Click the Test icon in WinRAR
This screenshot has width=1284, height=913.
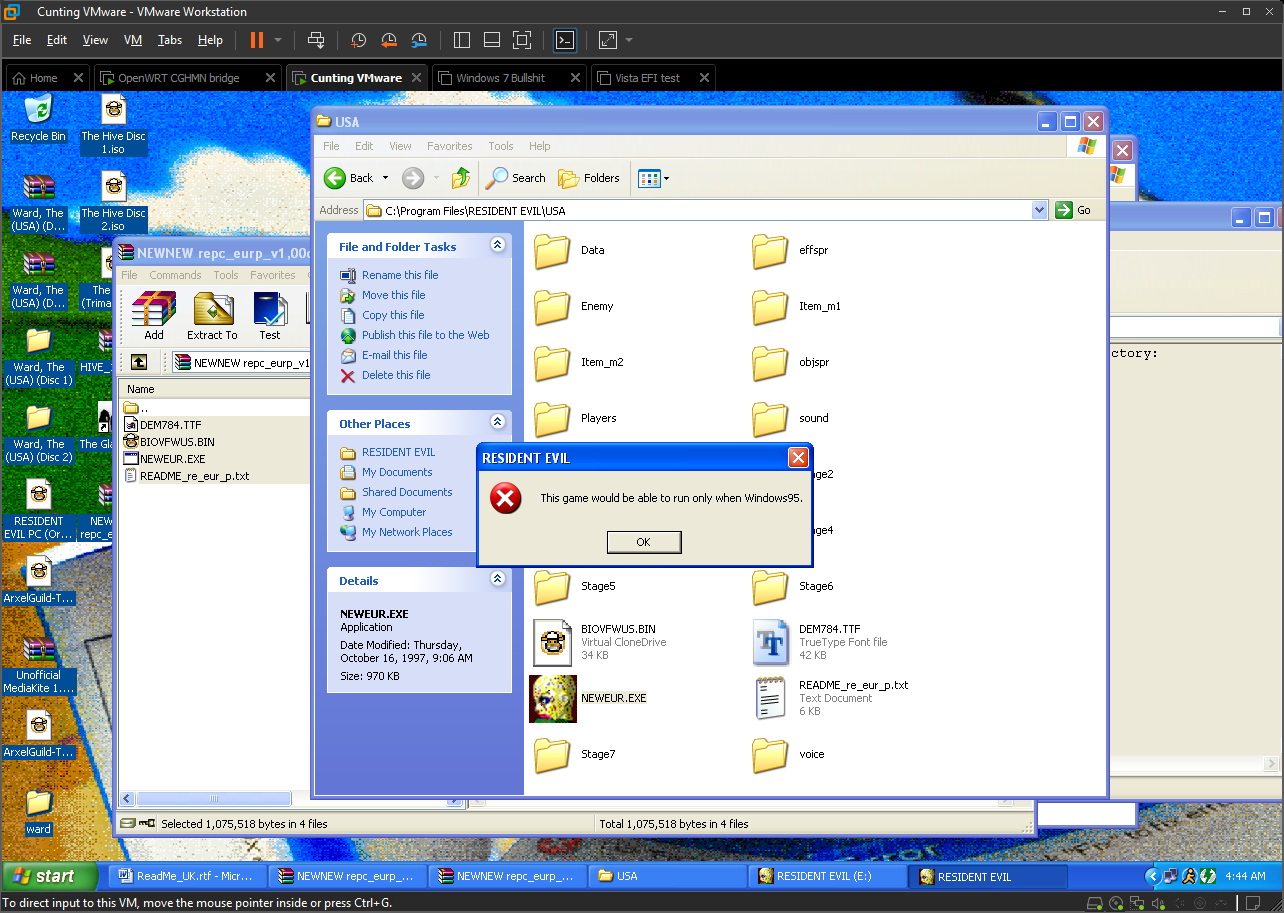click(x=270, y=316)
